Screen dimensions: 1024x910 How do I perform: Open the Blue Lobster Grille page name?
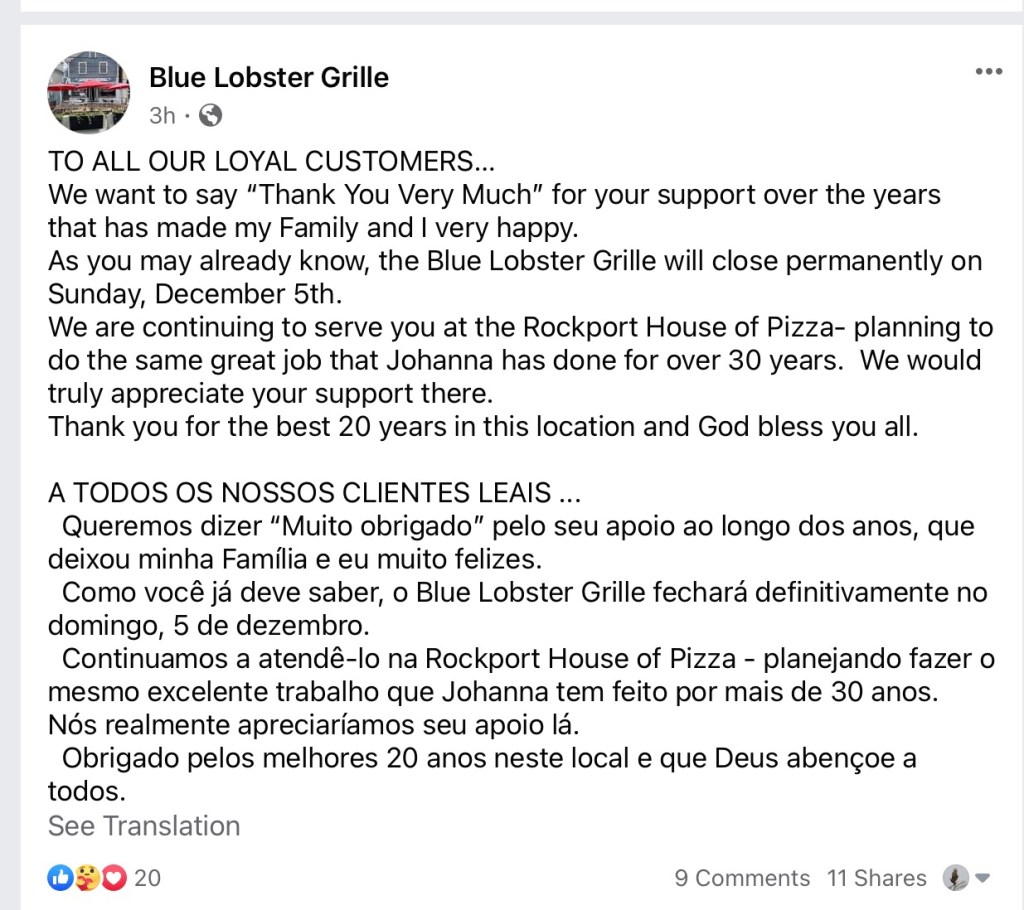269,77
